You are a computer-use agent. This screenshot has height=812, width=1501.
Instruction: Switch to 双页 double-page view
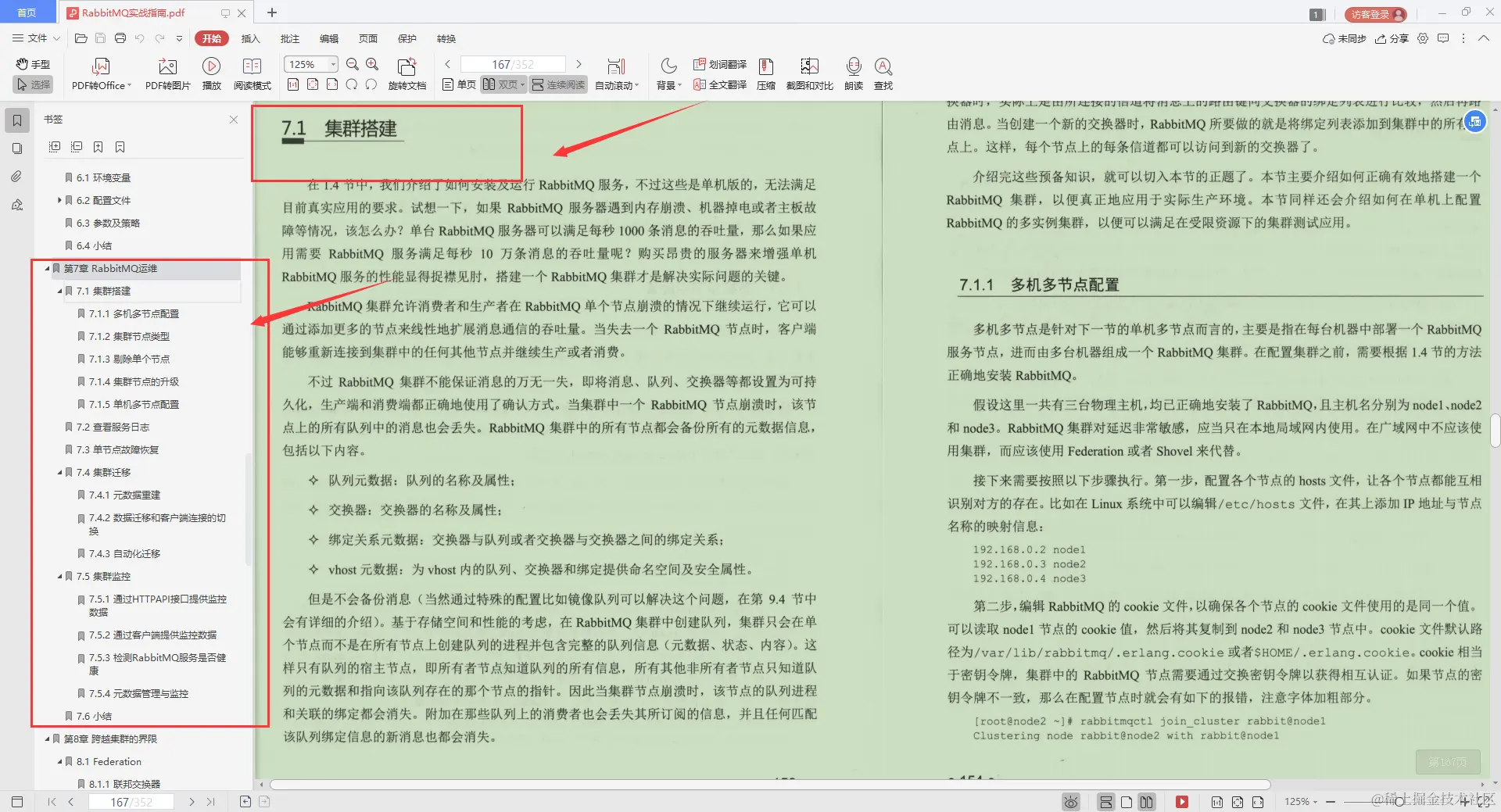(x=503, y=84)
